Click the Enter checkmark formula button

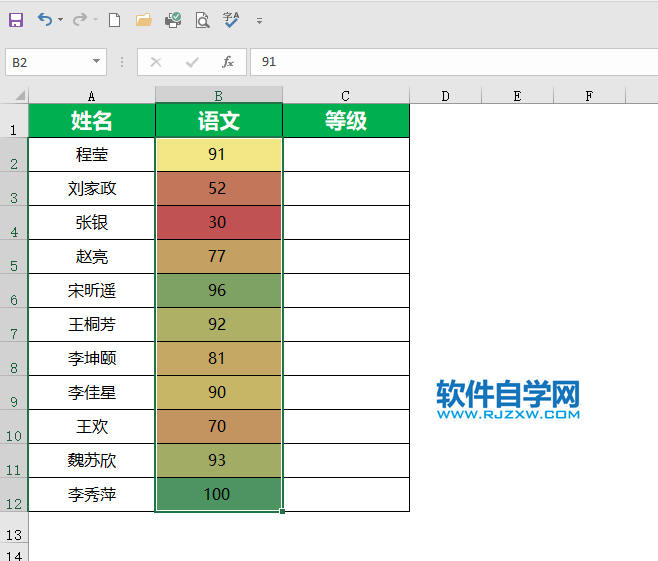pyautogui.click(x=192, y=62)
